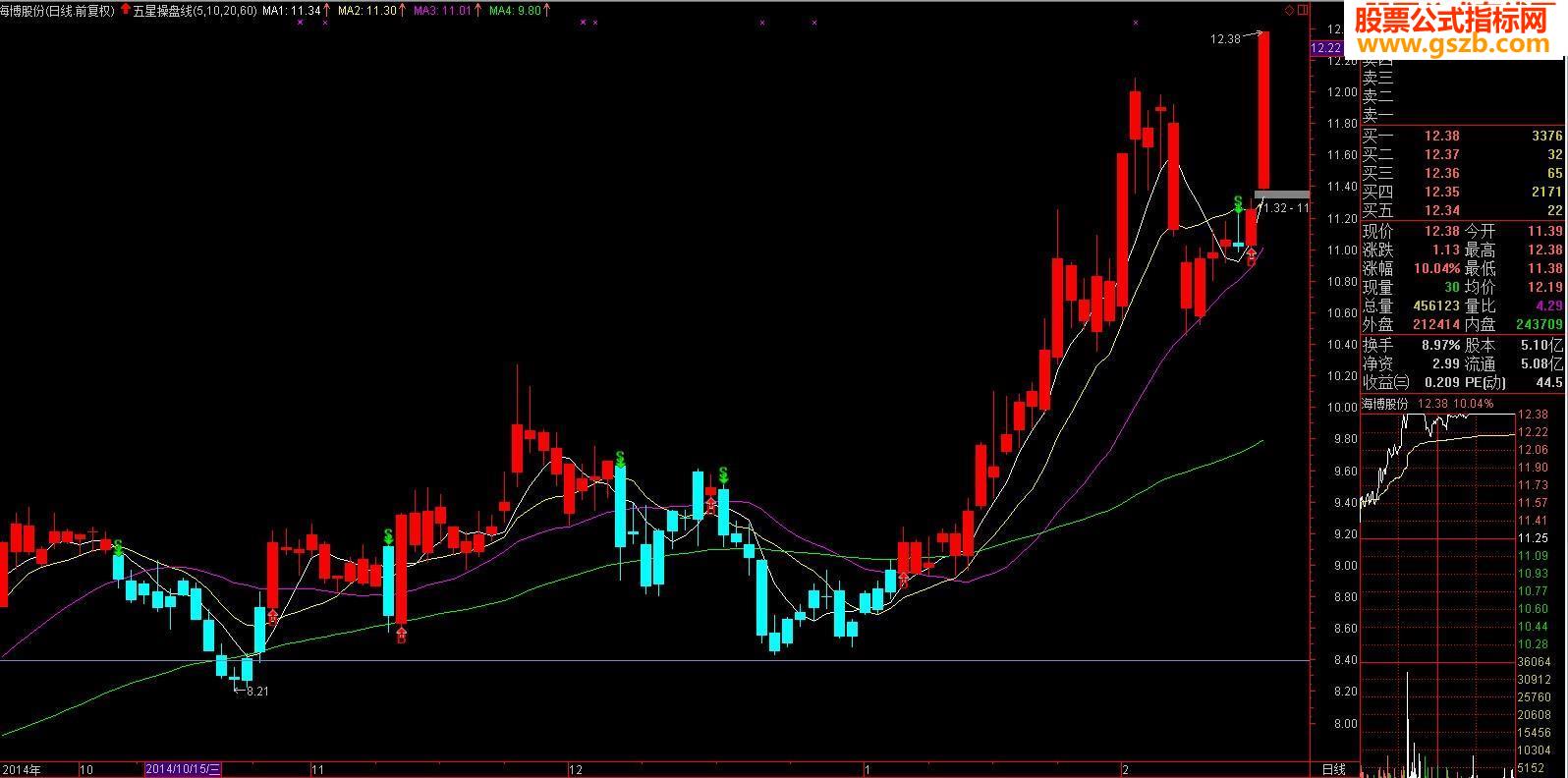
Task: Click the 收益(三) value 0.209
Action: click(1443, 382)
